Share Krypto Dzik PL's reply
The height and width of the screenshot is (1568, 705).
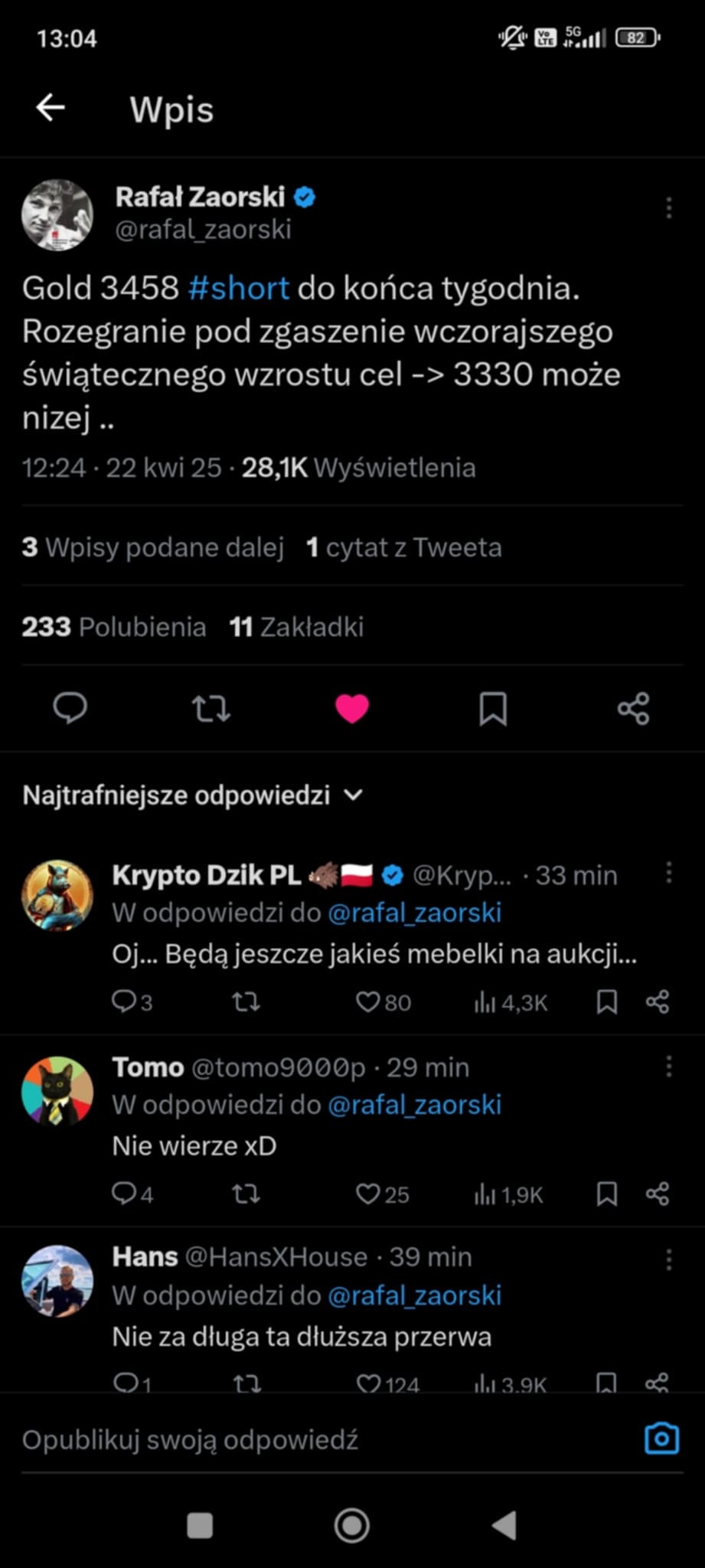point(657,1001)
